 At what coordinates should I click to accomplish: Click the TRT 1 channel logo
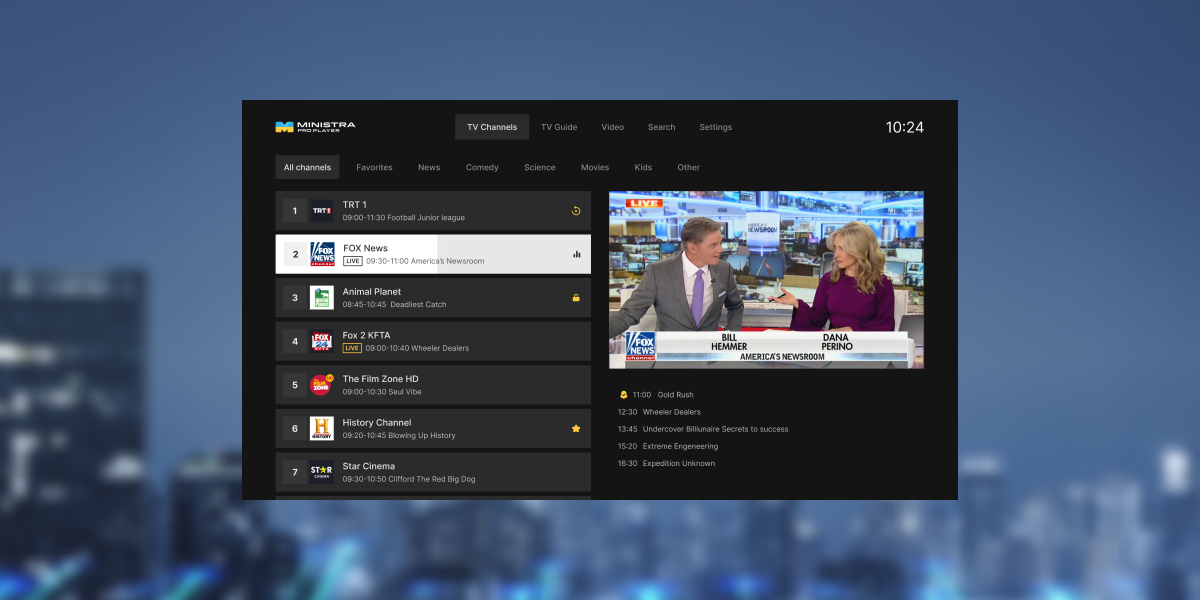[x=321, y=211]
